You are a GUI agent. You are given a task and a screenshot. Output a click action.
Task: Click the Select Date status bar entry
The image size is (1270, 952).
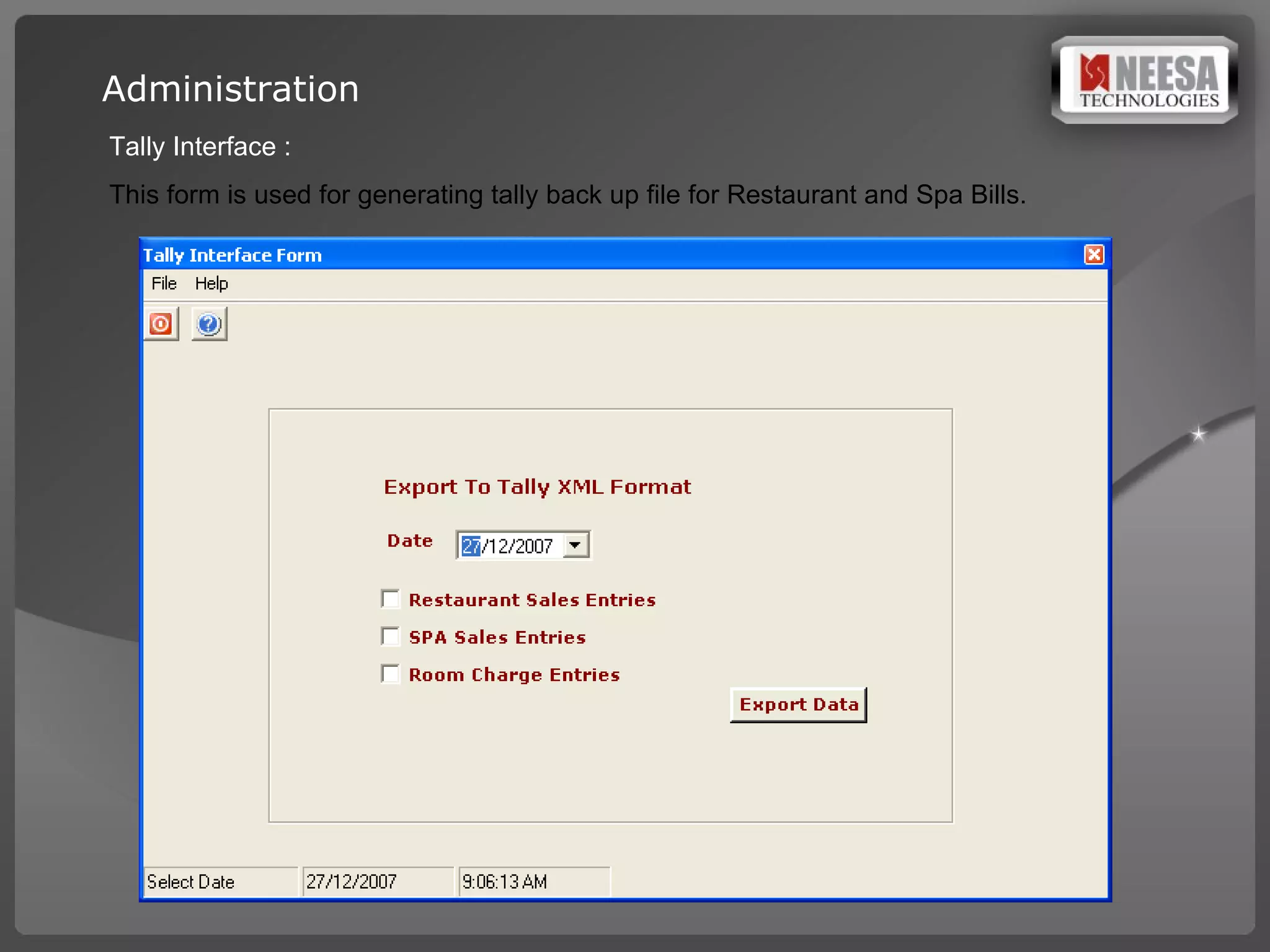(x=221, y=881)
